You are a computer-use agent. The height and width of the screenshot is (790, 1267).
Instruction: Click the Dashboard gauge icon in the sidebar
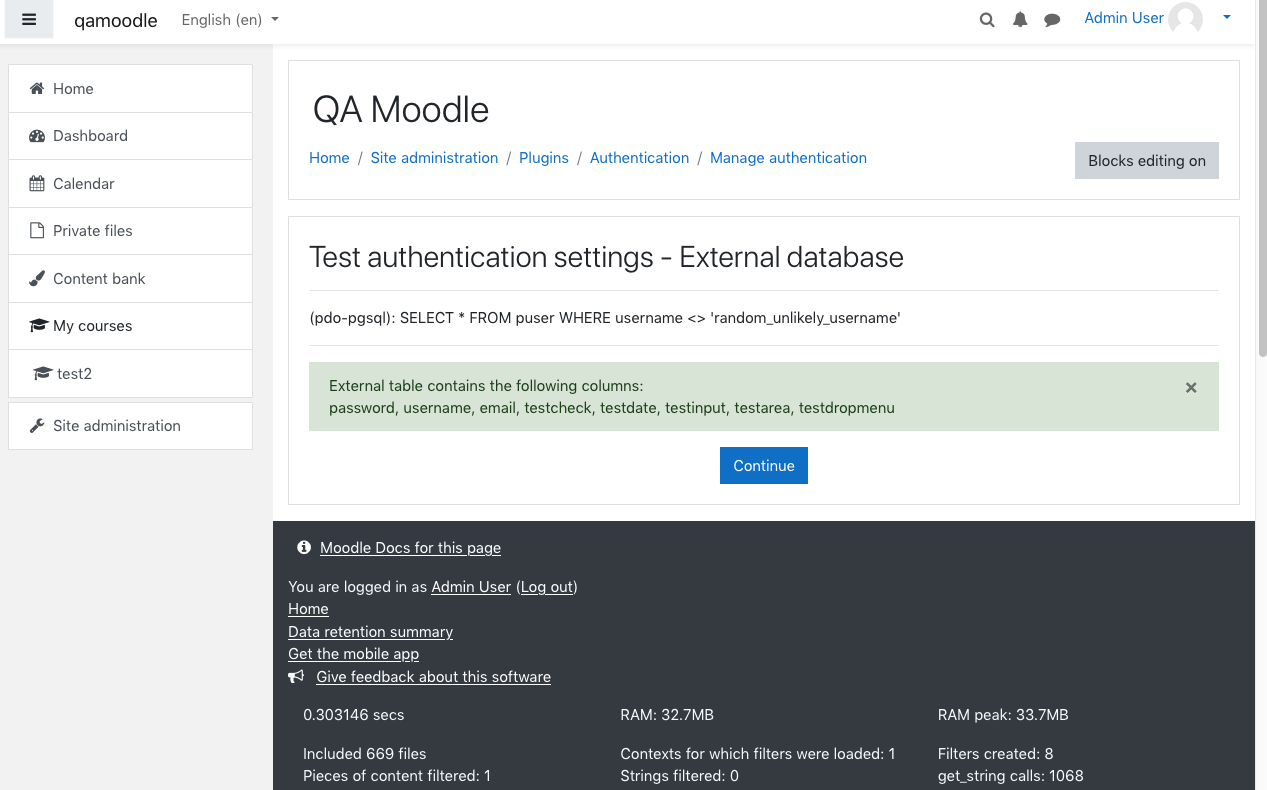coord(37,136)
